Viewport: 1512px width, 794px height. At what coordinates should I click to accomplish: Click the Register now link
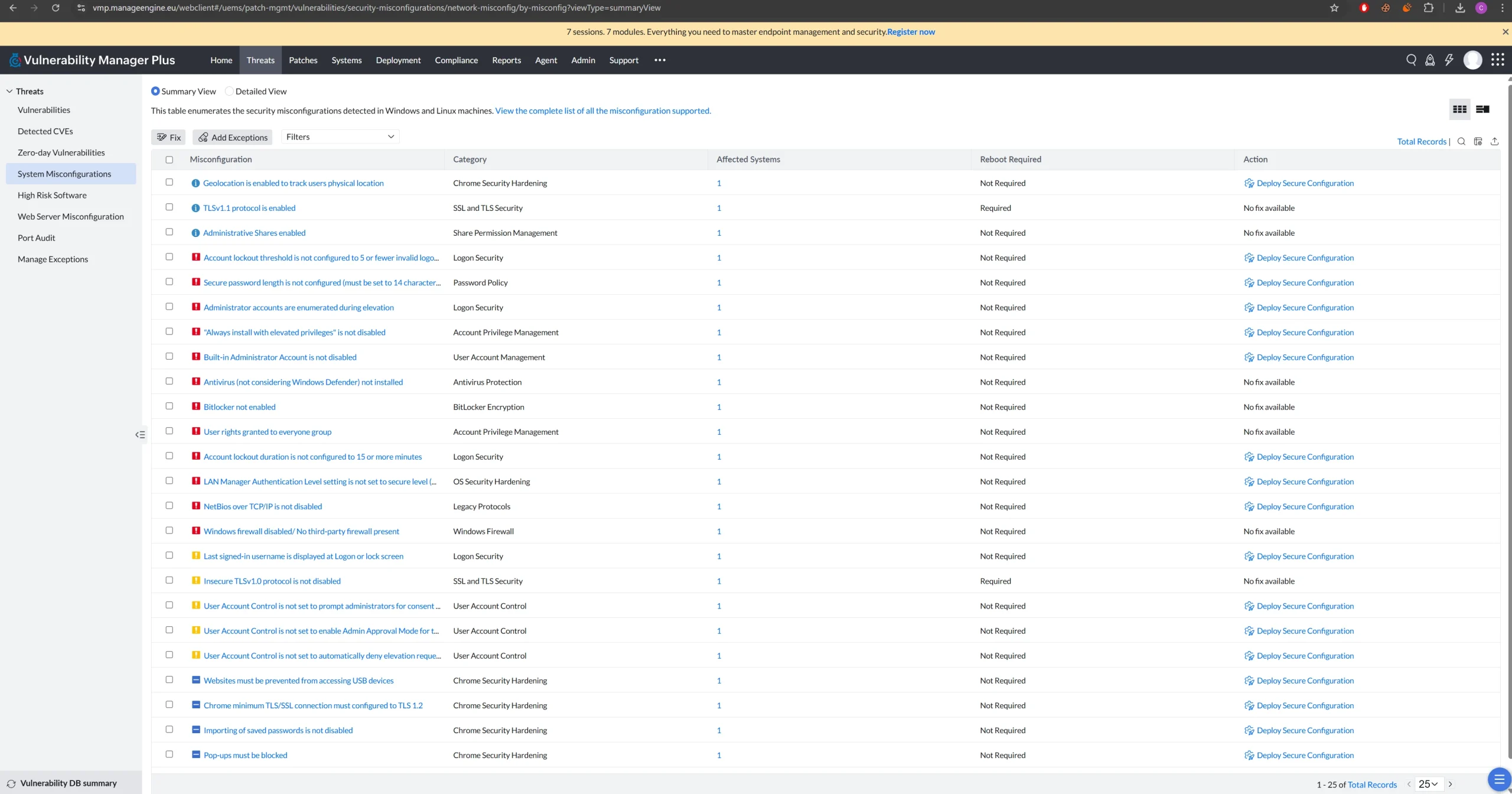(x=911, y=32)
